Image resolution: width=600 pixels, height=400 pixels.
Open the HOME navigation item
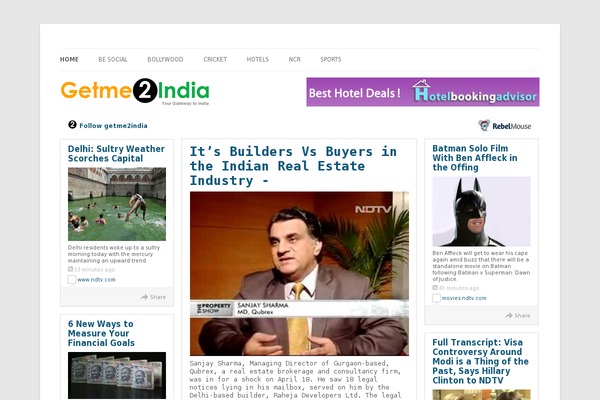pos(69,59)
